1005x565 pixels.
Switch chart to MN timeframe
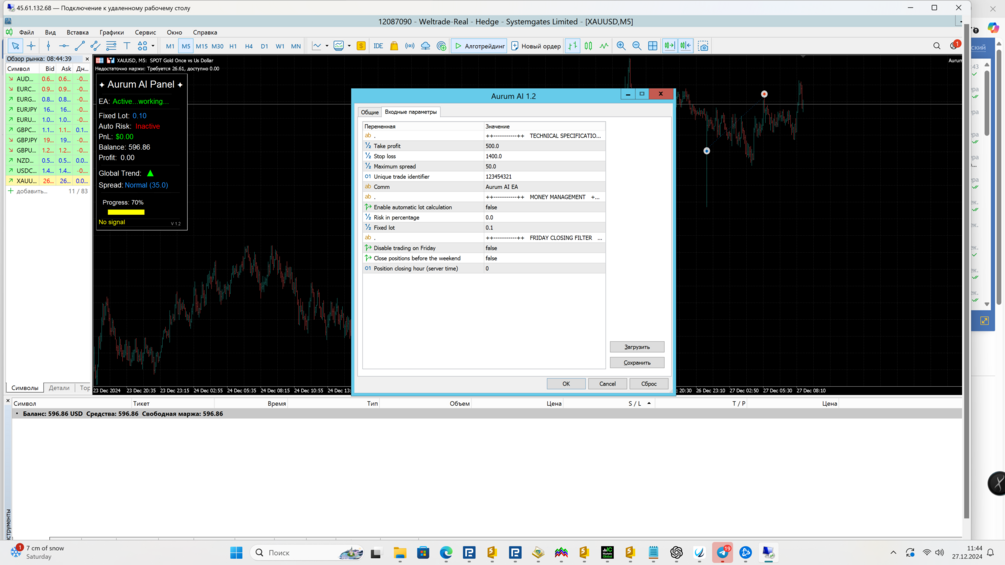click(295, 46)
